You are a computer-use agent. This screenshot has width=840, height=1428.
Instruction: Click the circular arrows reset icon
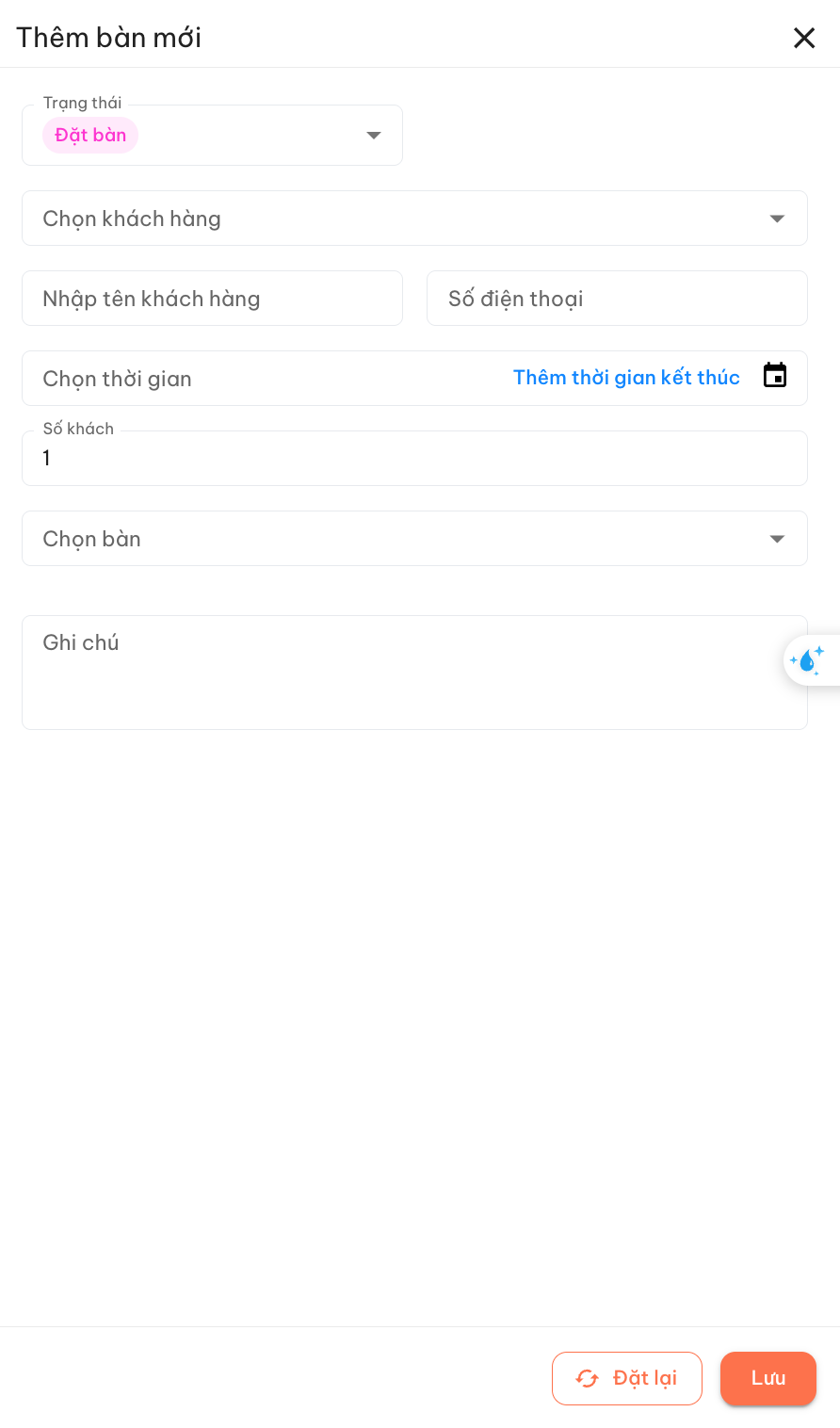pos(587,1378)
